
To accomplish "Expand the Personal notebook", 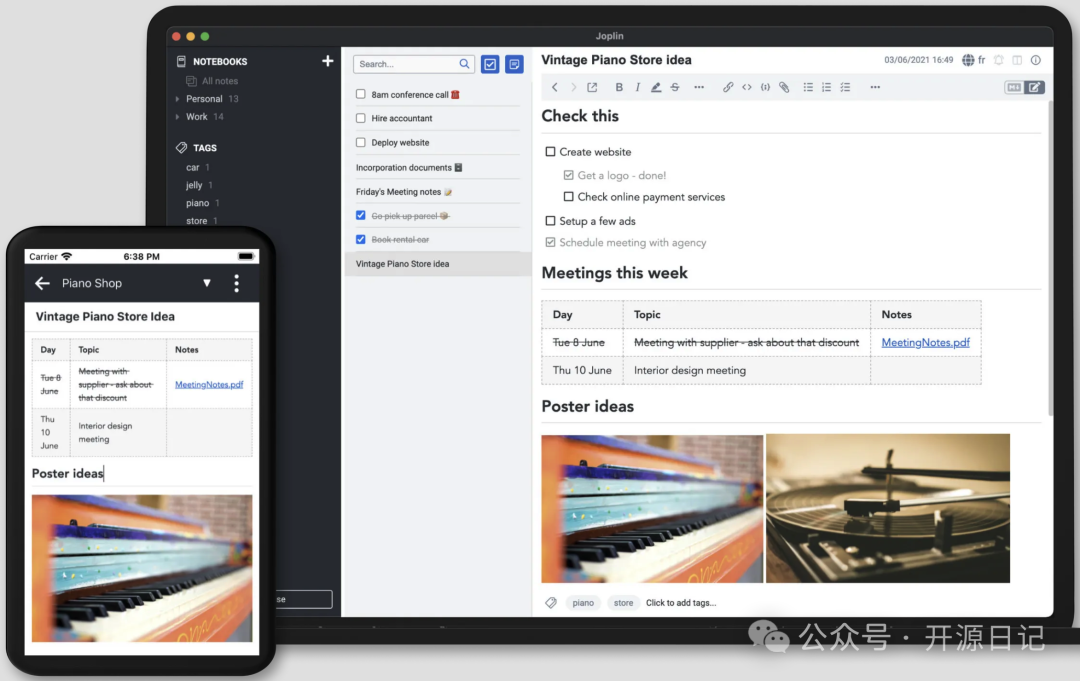I will [178, 99].
